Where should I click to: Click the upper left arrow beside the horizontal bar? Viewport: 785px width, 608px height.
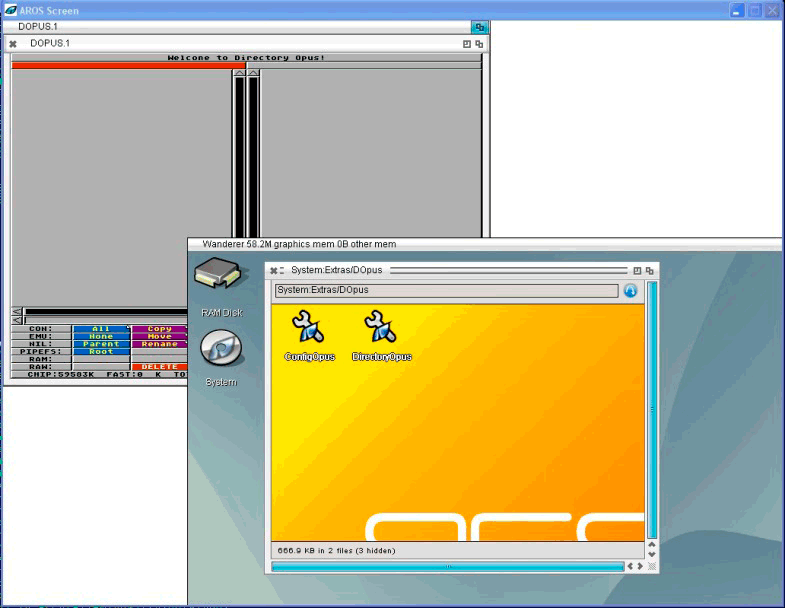tap(17, 312)
